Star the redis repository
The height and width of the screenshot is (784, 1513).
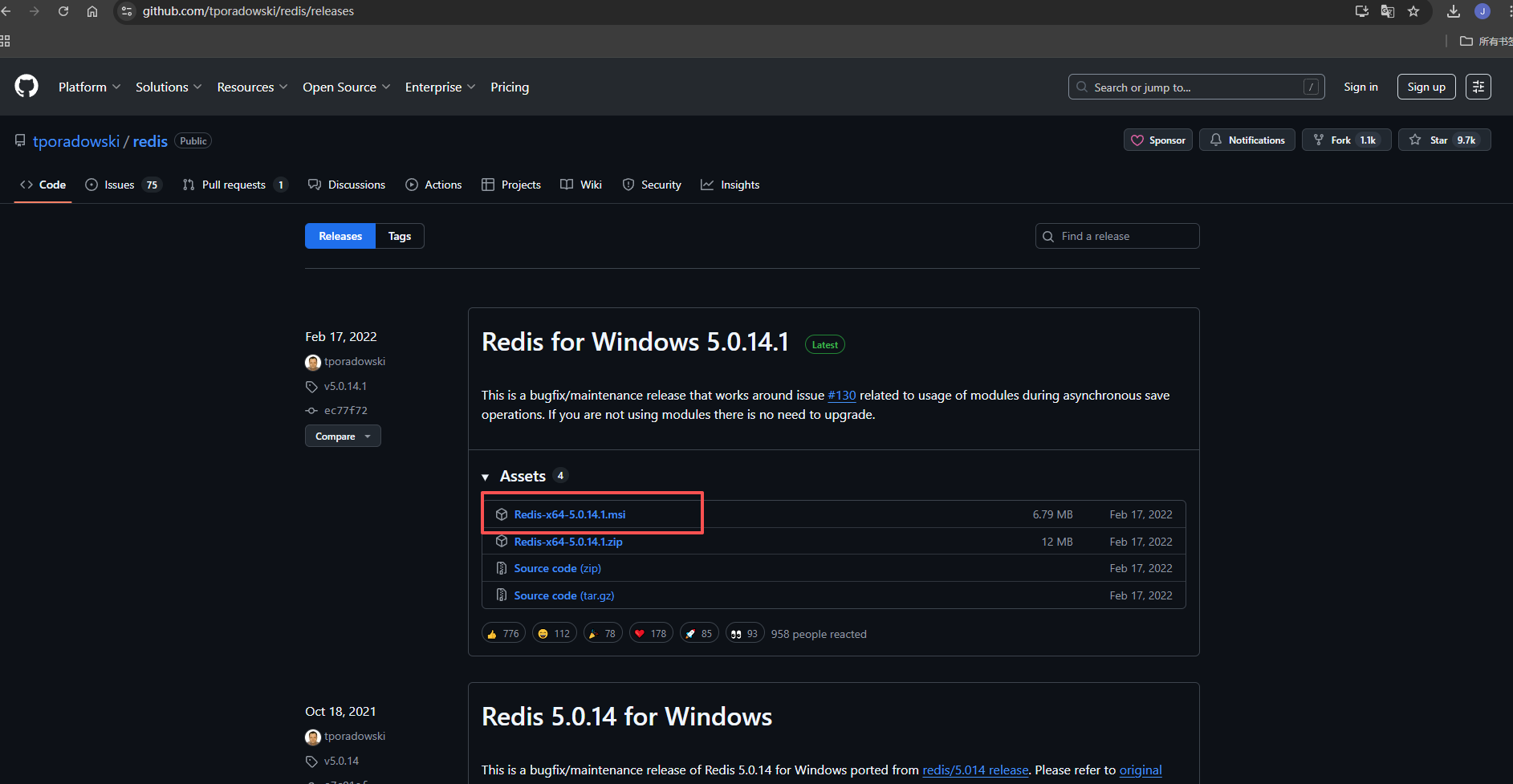(1445, 140)
